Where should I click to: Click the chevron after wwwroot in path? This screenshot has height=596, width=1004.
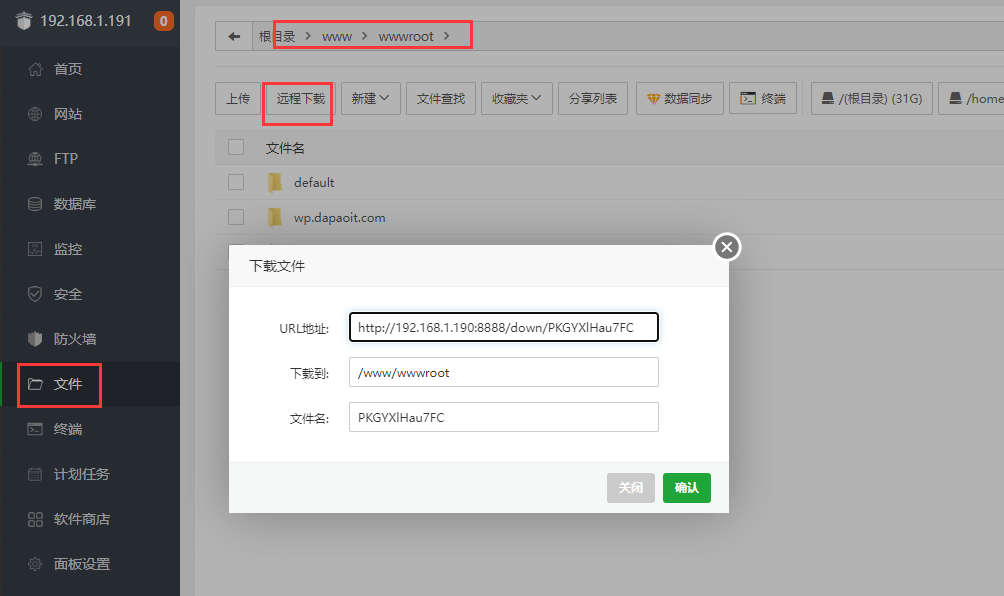click(x=447, y=36)
